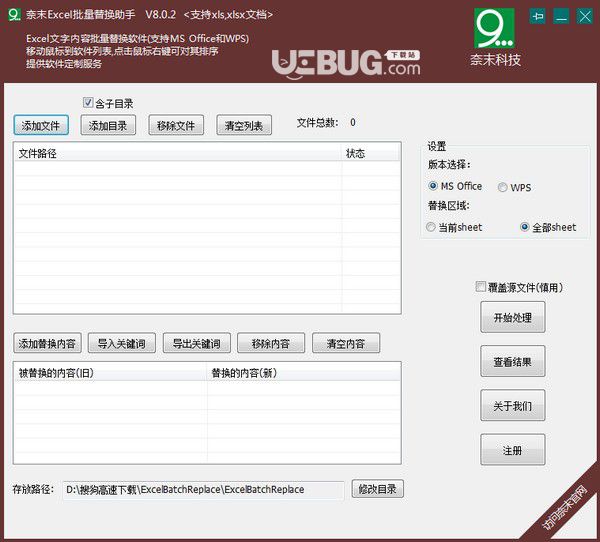This screenshot has width=600, height=542.
Task: Click 导入关键词 button
Action: [122, 343]
